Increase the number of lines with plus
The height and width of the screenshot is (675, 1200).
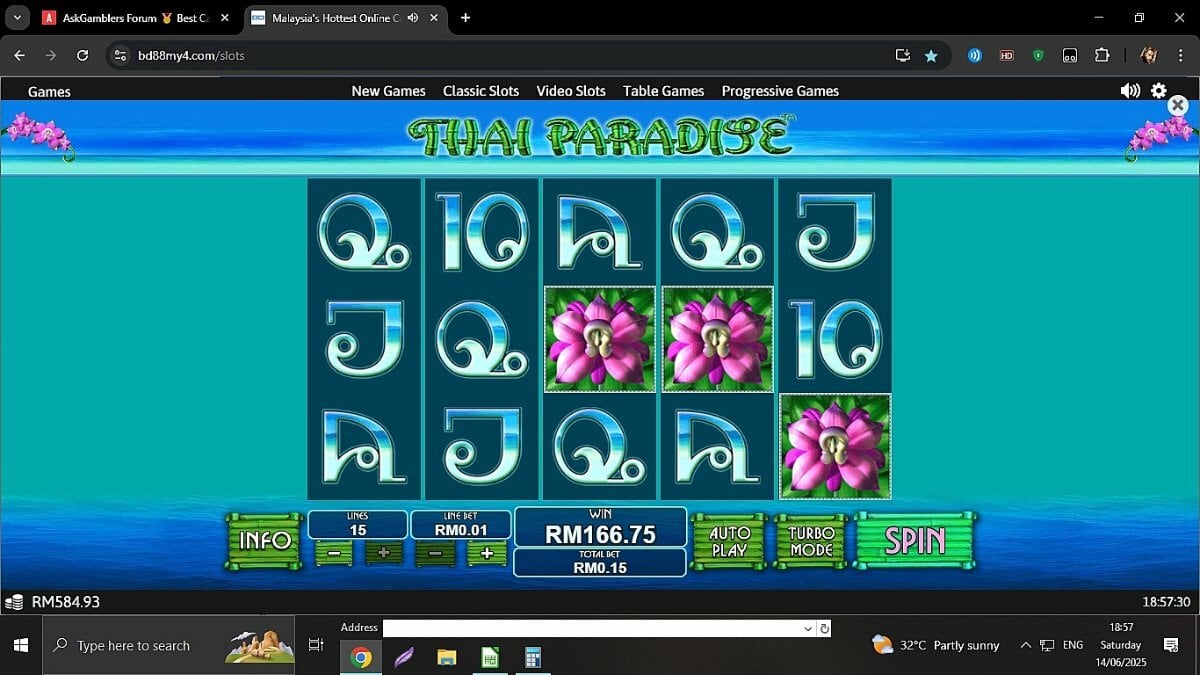point(383,553)
